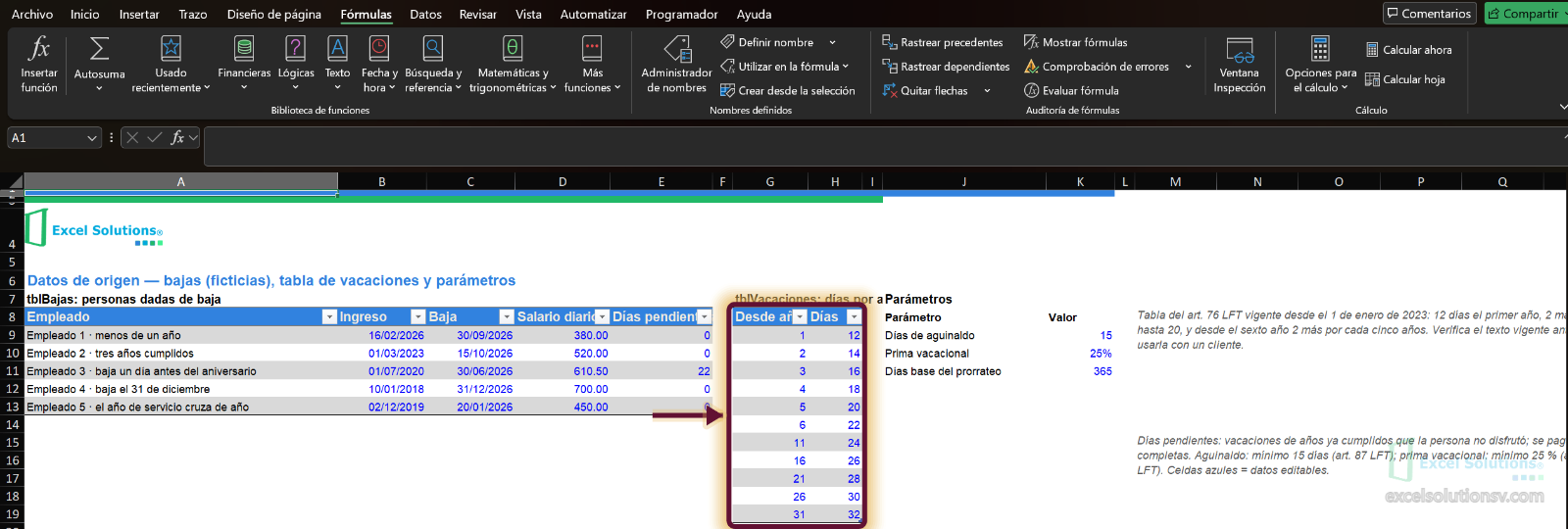1568x529 pixels.
Task: Open Usado recientemente functions
Action: 171,64
